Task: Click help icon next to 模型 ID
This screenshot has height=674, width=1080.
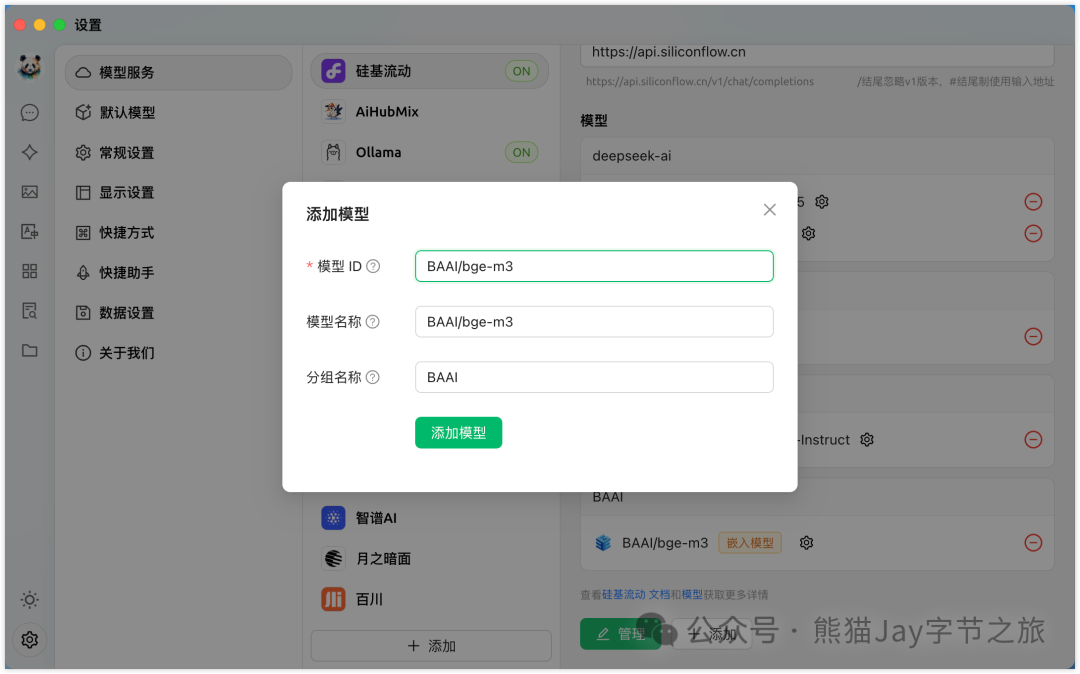Action: tap(373, 266)
